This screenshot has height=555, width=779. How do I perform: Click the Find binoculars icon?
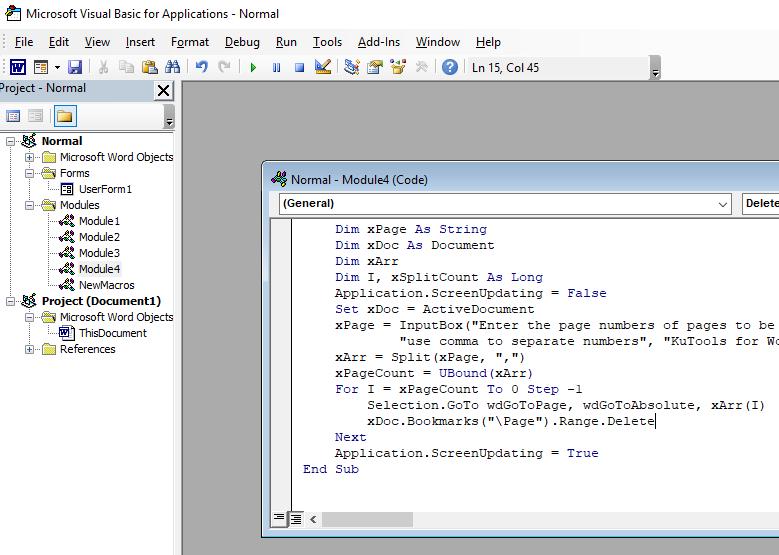(172, 67)
